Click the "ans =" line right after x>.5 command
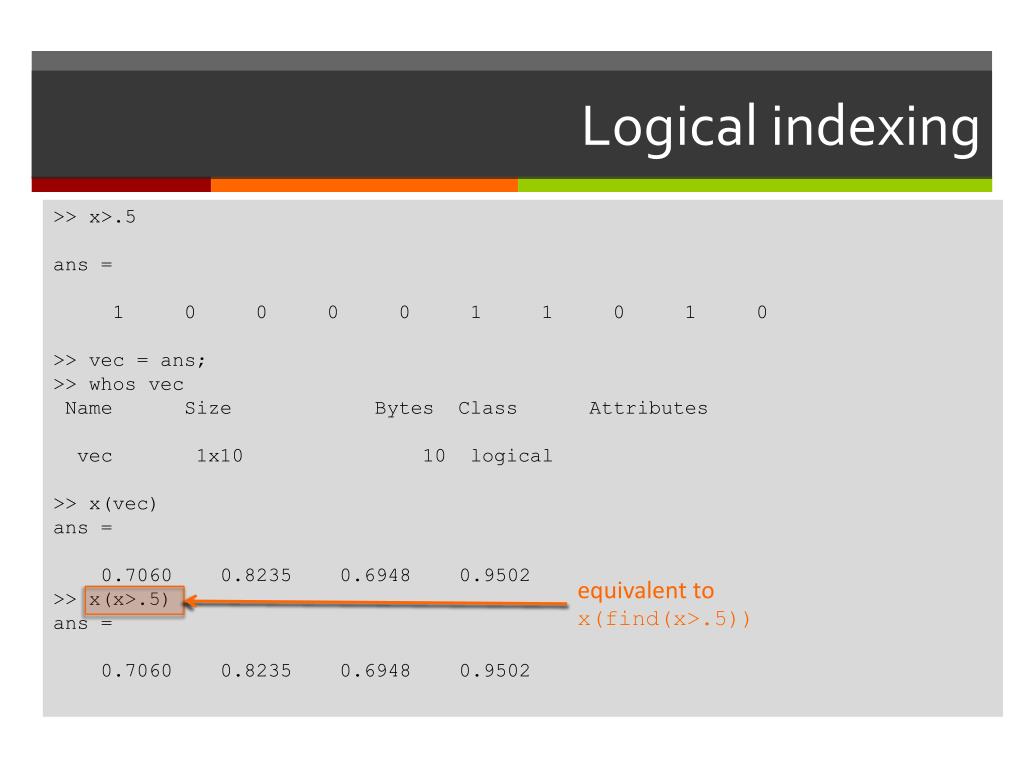 pyautogui.click(x=83, y=265)
